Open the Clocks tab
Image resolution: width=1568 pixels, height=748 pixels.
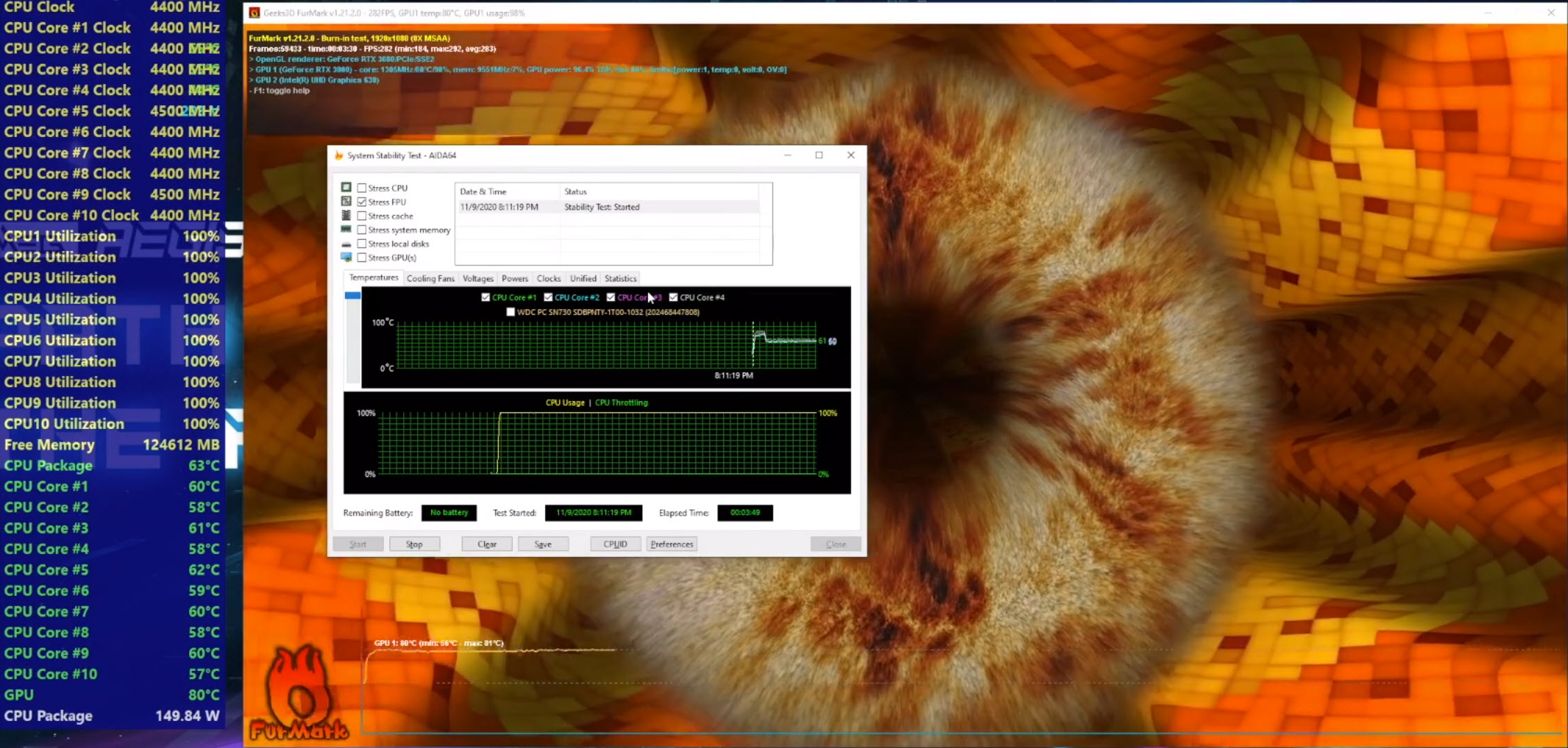pos(549,279)
